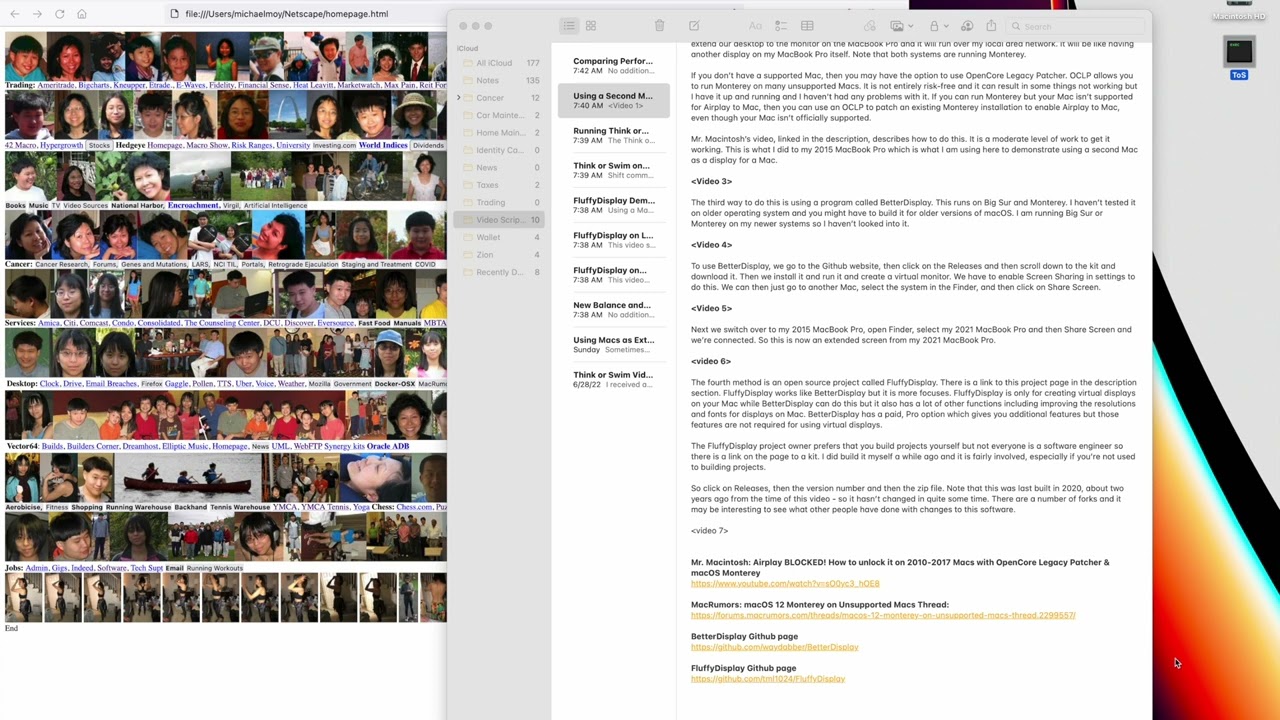
Task: Click the Comcast link under Services
Action: click(x=92, y=323)
